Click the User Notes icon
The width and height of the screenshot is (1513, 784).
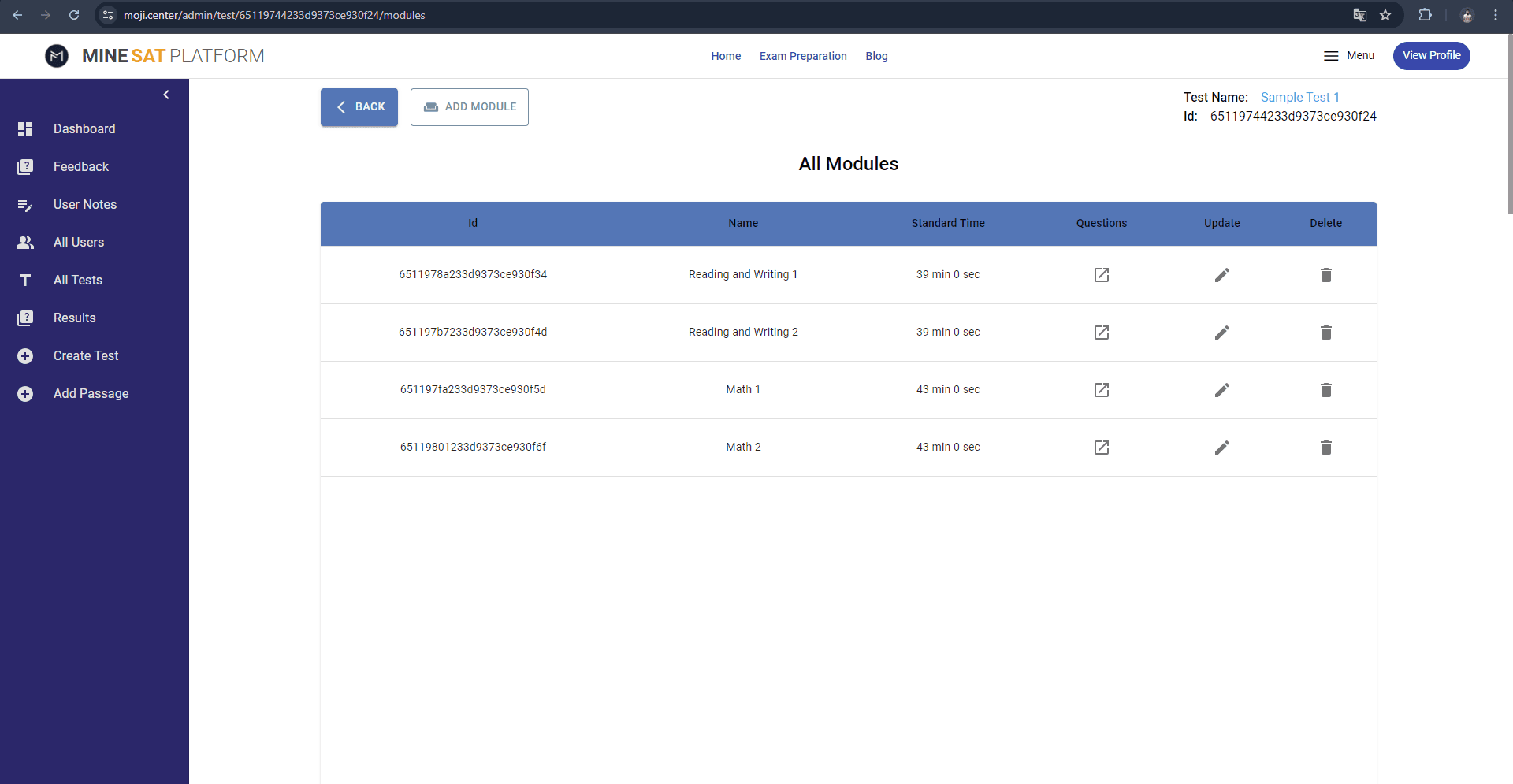point(24,204)
